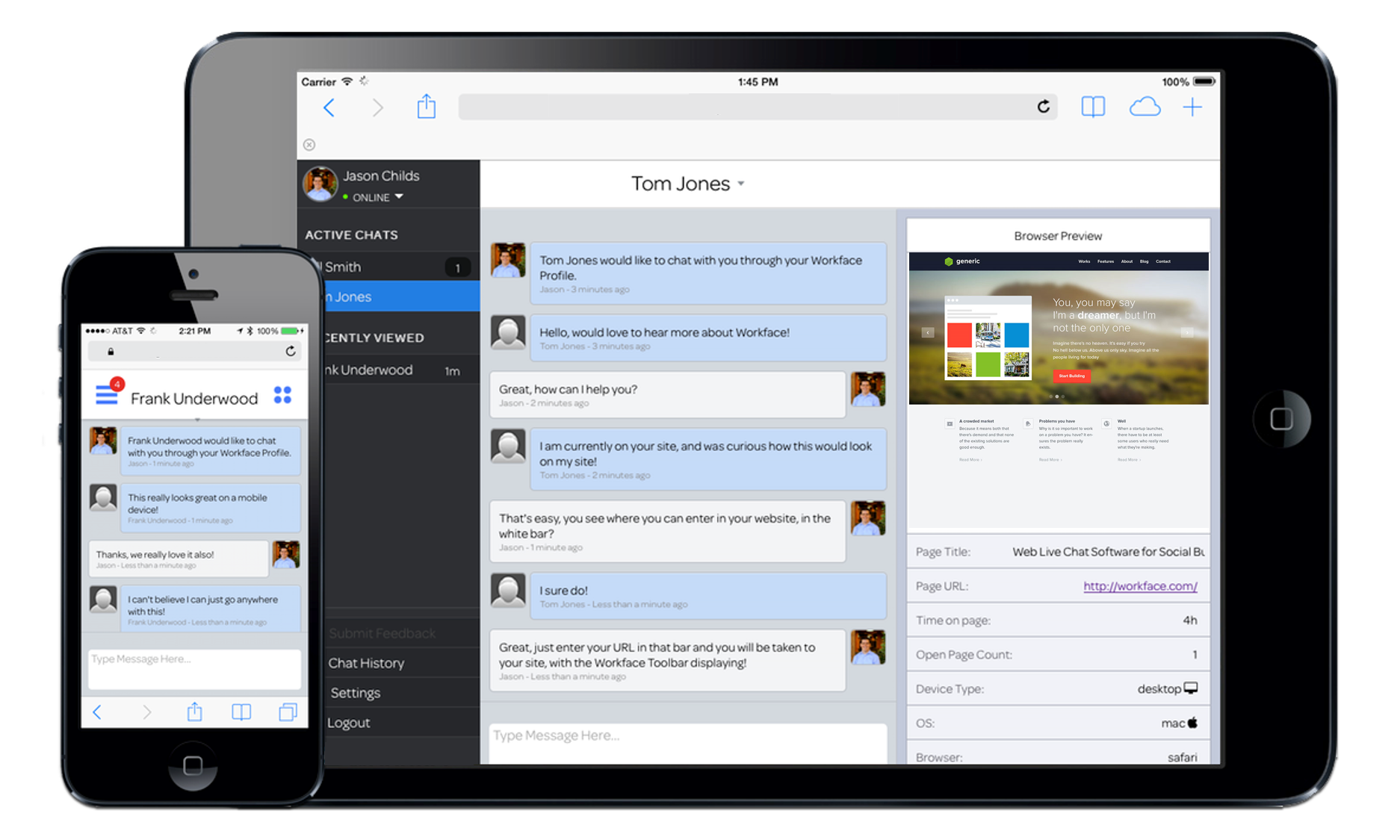Open the iPad Safari bookmarks book icon
Image resolution: width=1400 pixels, height=840 pixels.
[x=1093, y=108]
